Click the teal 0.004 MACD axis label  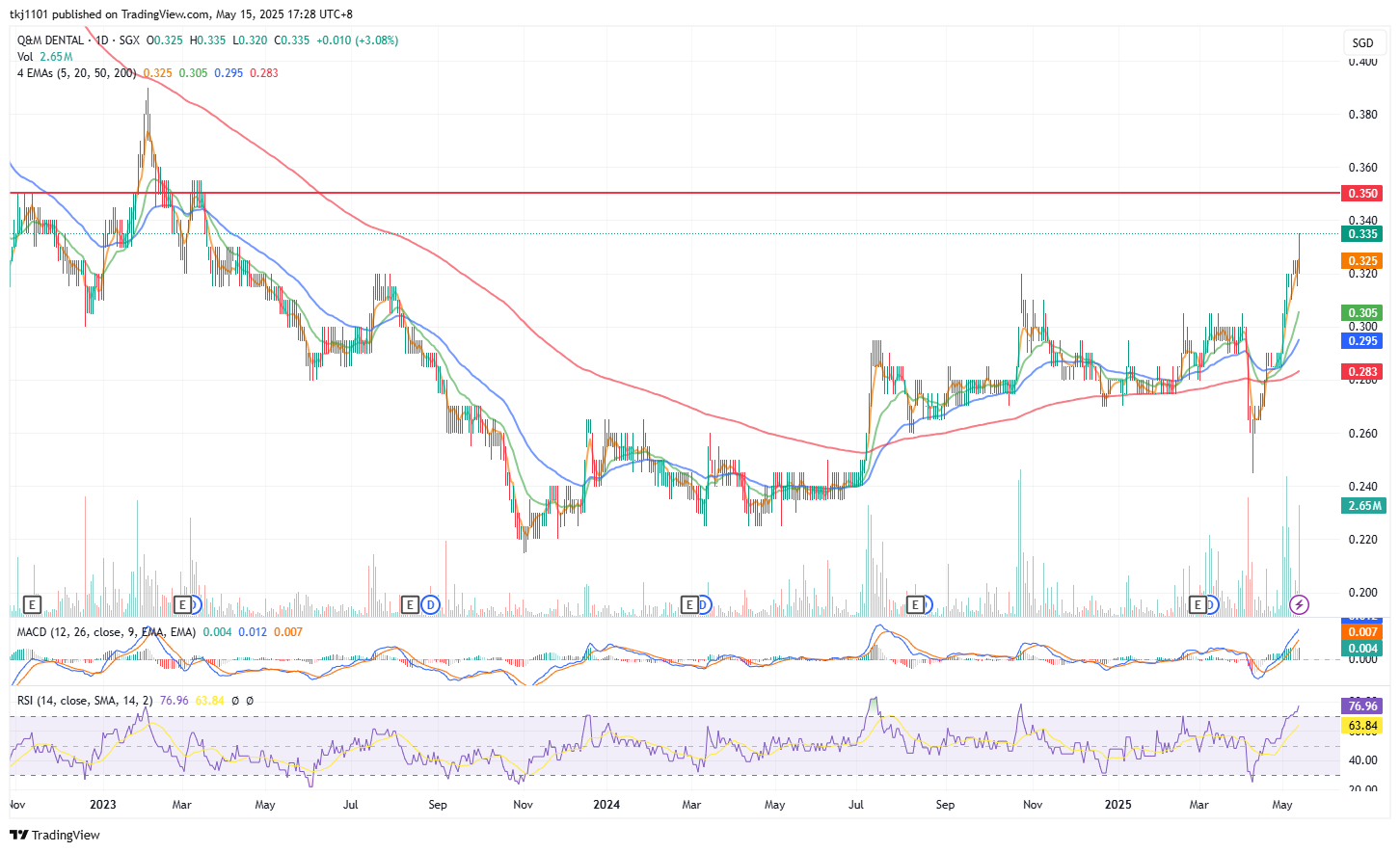click(x=1361, y=648)
